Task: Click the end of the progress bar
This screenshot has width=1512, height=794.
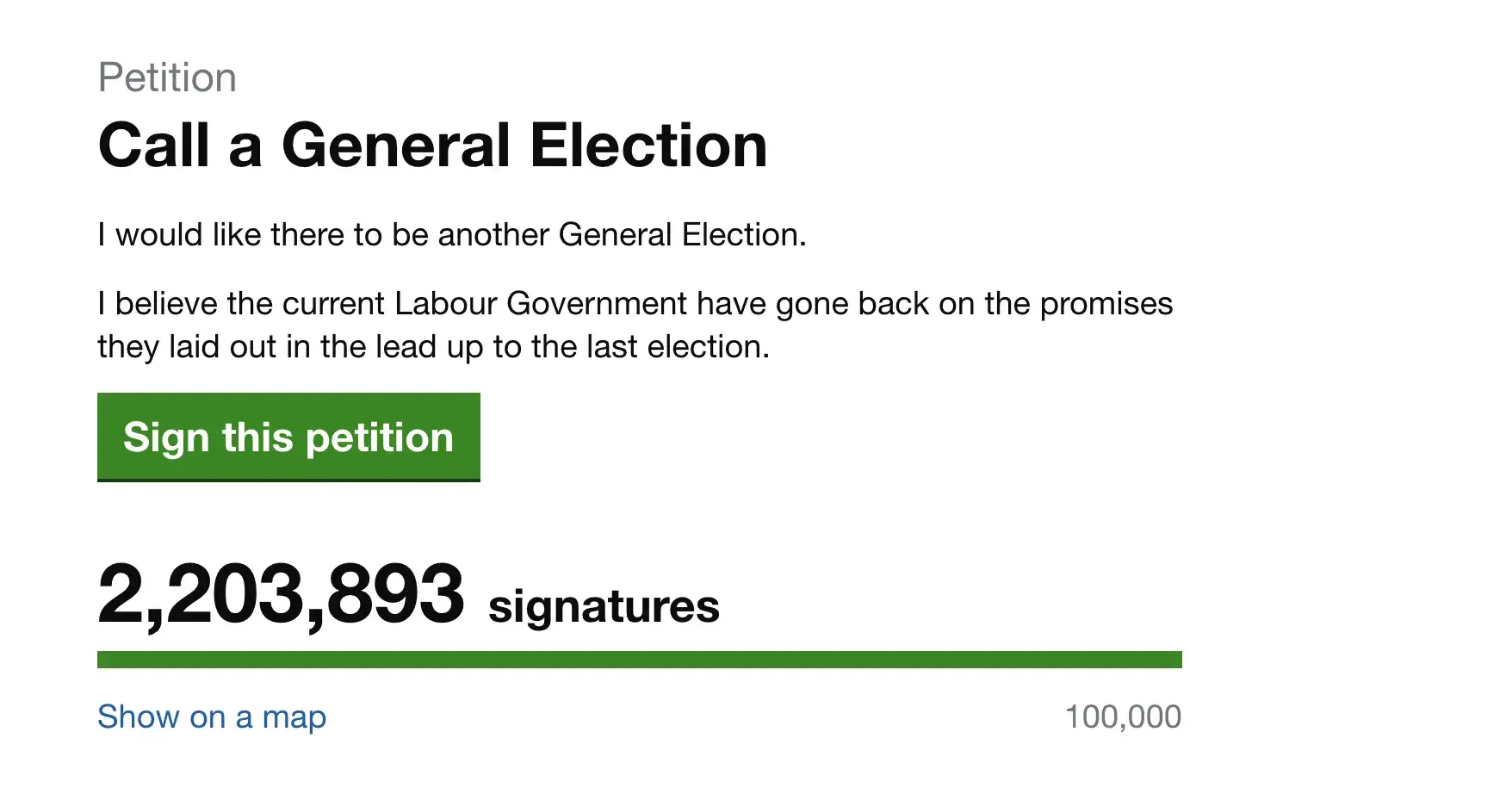Action: (x=1171, y=660)
